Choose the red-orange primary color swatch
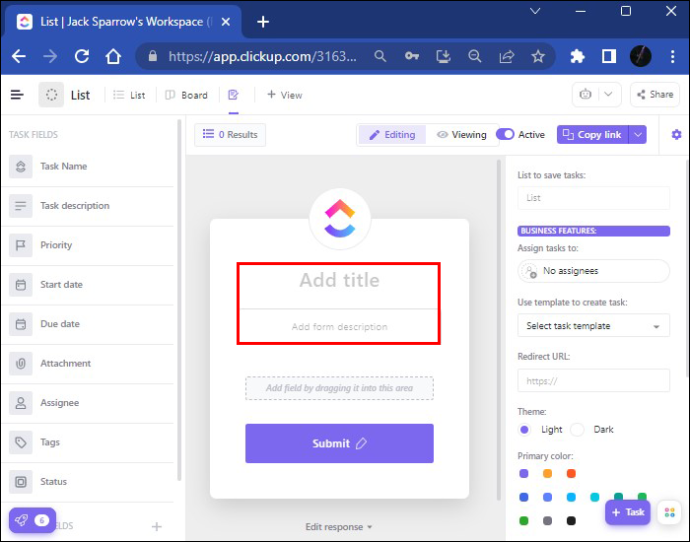Image resolution: width=690 pixels, height=542 pixels. (x=571, y=474)
